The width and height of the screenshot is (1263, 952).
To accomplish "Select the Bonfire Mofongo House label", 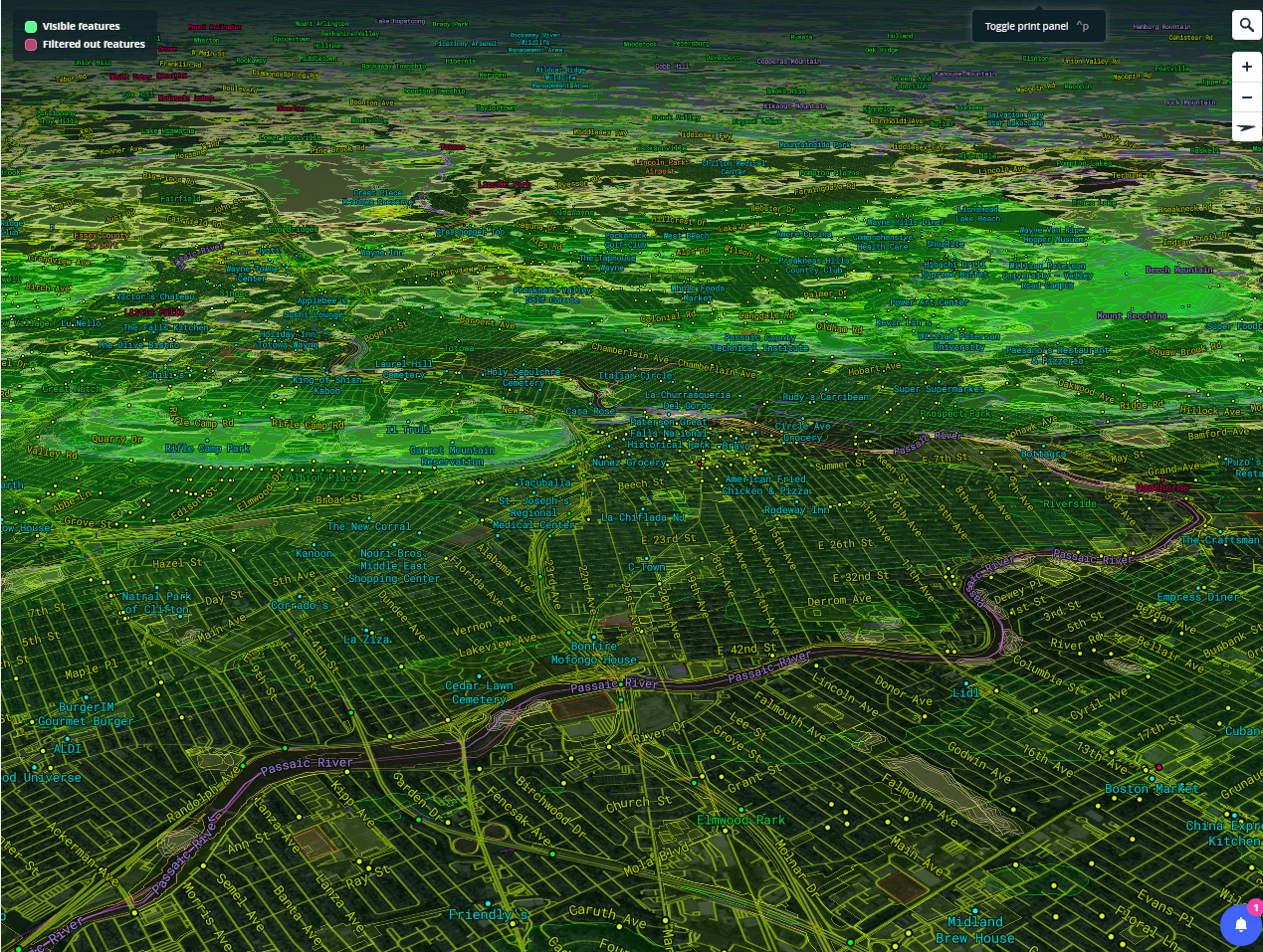I will click(594, 653).
